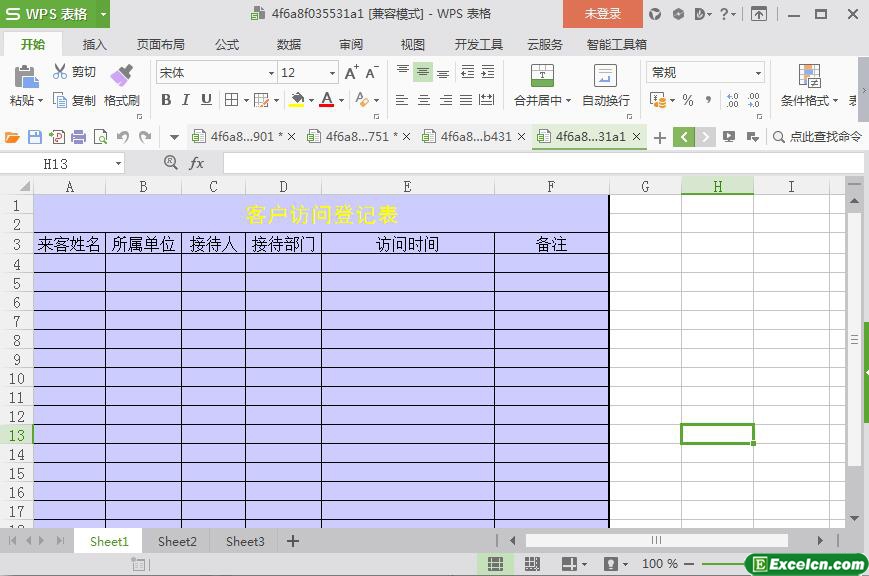The width and height of the screenshot is (869, 576).
Task: Switch to Sheet2 tab
Action: point(177,541)
